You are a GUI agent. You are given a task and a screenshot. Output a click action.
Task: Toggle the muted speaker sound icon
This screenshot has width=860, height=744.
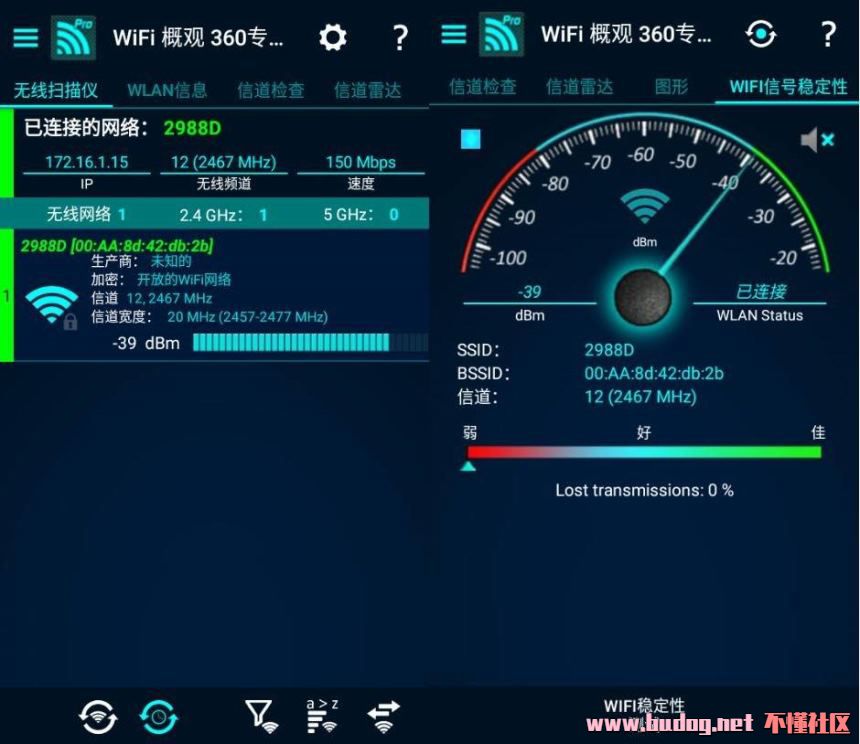pyautogui.click(x=817, y=140)
